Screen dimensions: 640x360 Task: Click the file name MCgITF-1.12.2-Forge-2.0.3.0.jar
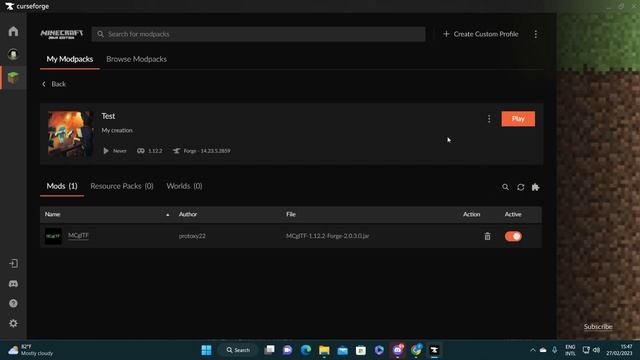tap(328, 236)
